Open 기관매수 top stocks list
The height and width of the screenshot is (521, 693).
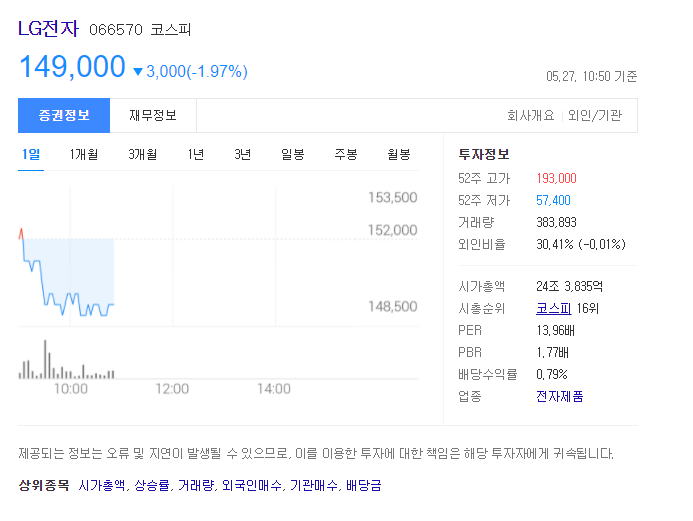coord(313,485)
